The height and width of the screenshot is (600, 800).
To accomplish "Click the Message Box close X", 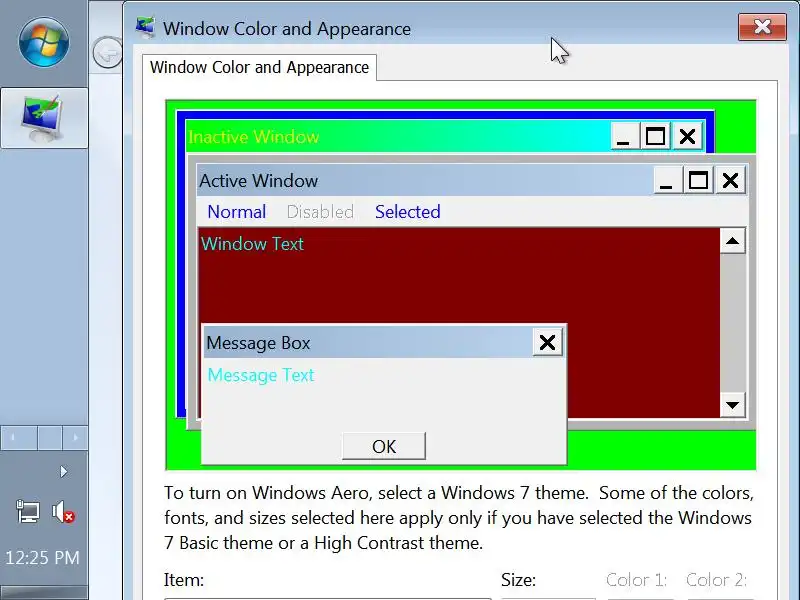I will (547, 342).
